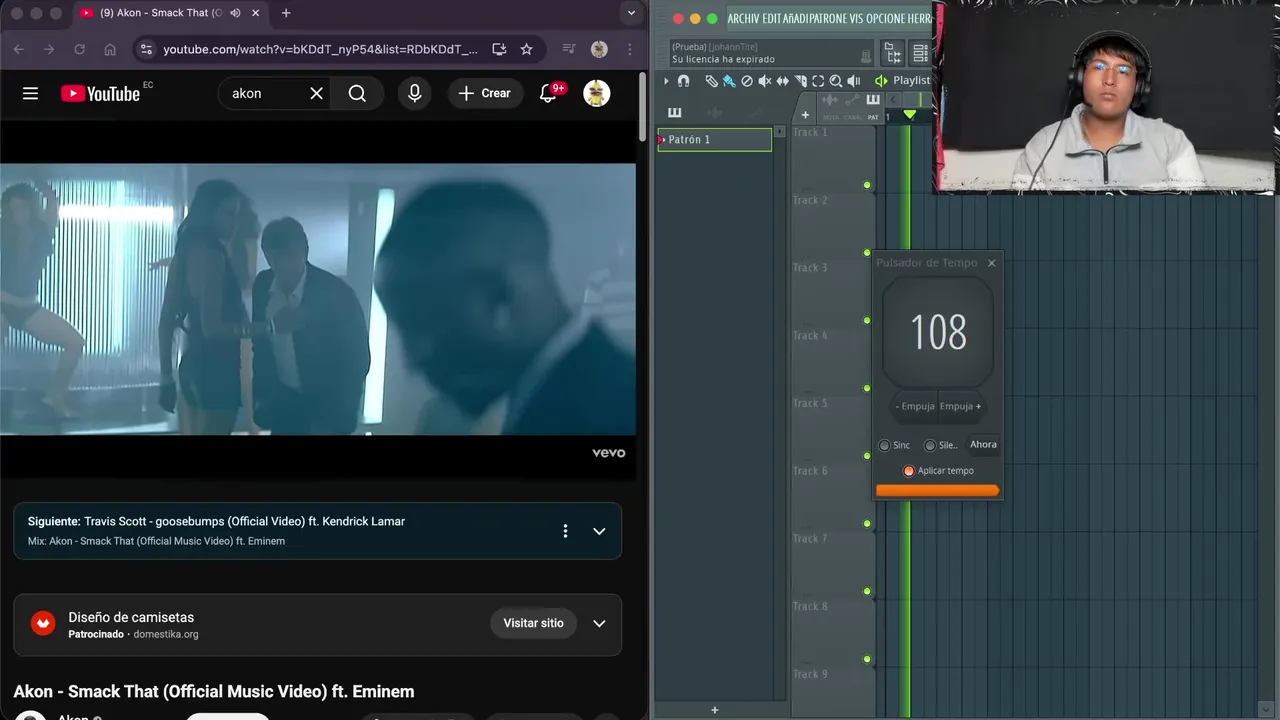This screenshot has height=720, width=1280.
Task: Toggle the Sinc radio option
Action: [x=884, y=445]
